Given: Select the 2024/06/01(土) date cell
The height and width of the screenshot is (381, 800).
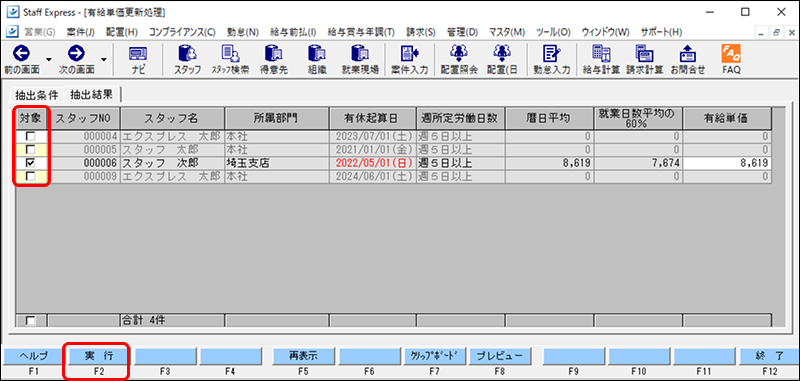Looking at the screenshot, I should pyautogui.click(x=372, y=176).
